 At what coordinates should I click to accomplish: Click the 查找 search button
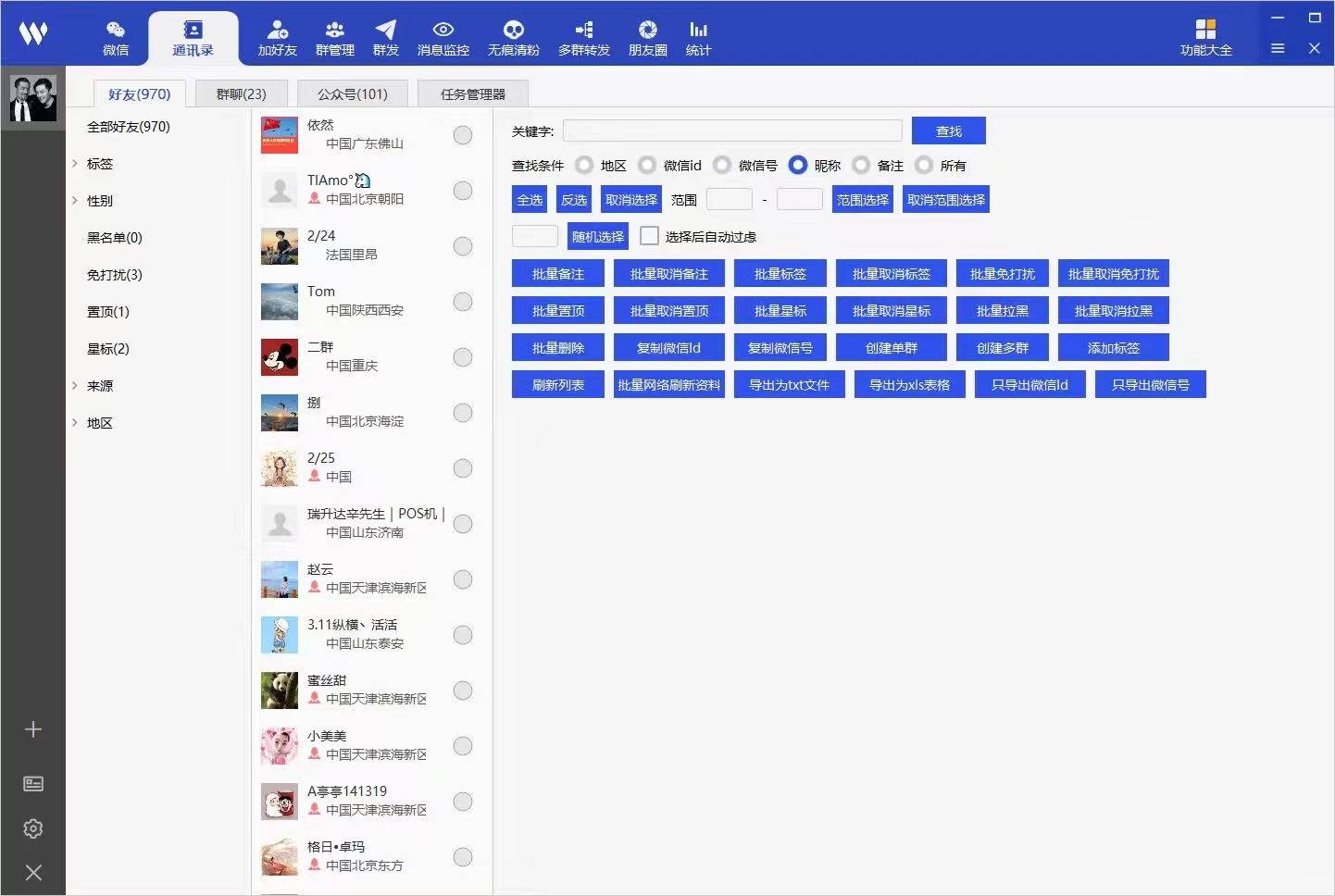coord(949,131)
